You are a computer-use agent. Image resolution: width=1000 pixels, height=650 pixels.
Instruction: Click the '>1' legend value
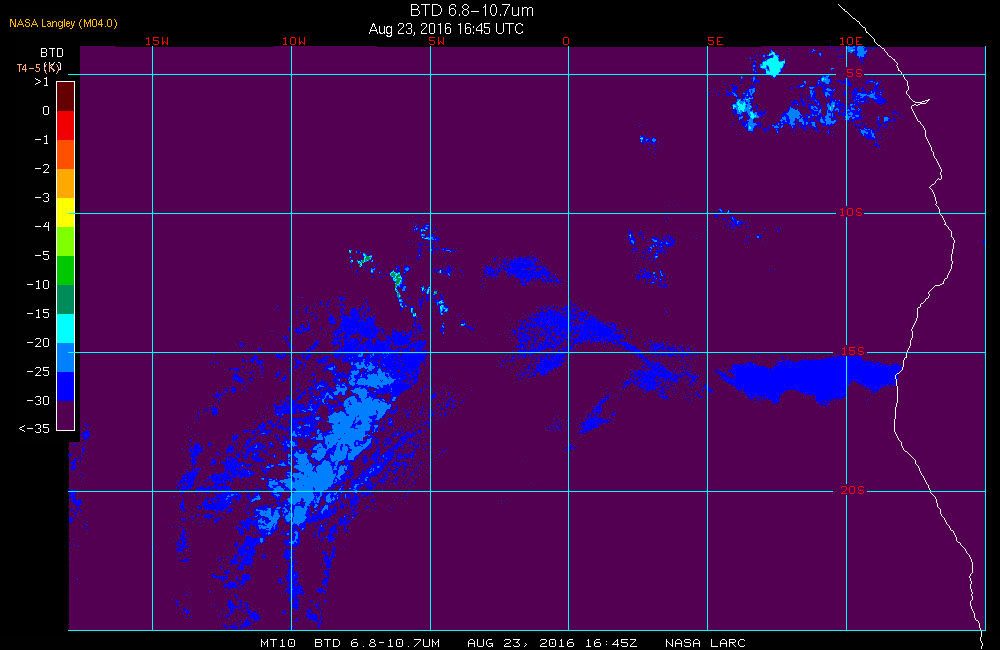pos(41,82)
